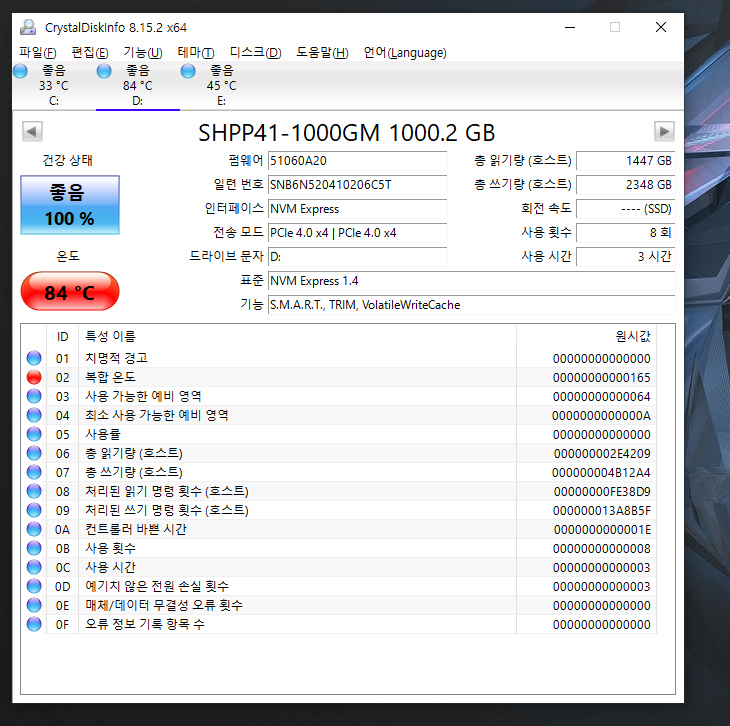Click status orb for row 07 총 쓰기량
Screen dimensions: 730x726
coord(34,472)
